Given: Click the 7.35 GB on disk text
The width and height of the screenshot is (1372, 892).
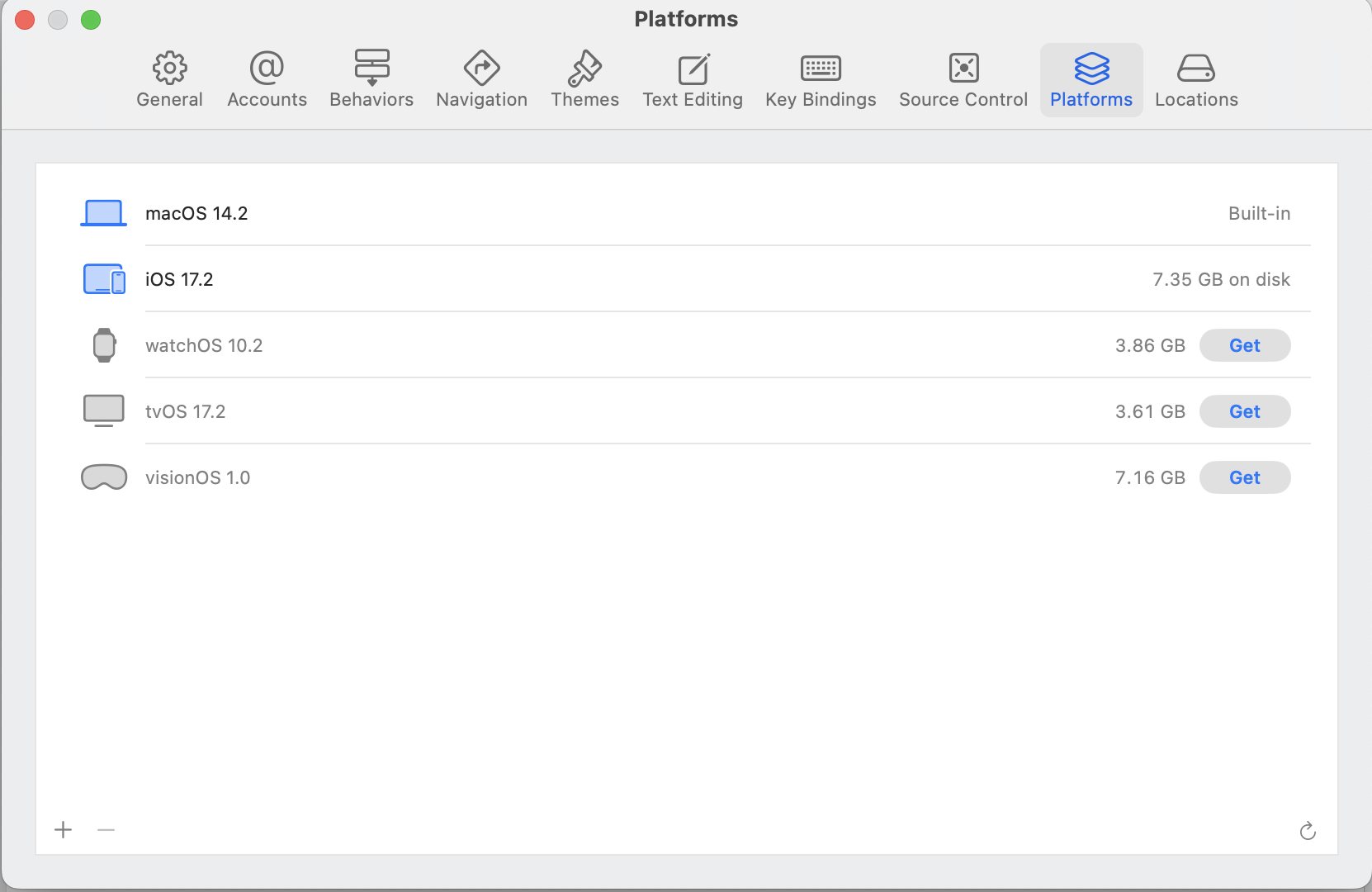Looking at the screenshot, I should tap(1221, 279).
